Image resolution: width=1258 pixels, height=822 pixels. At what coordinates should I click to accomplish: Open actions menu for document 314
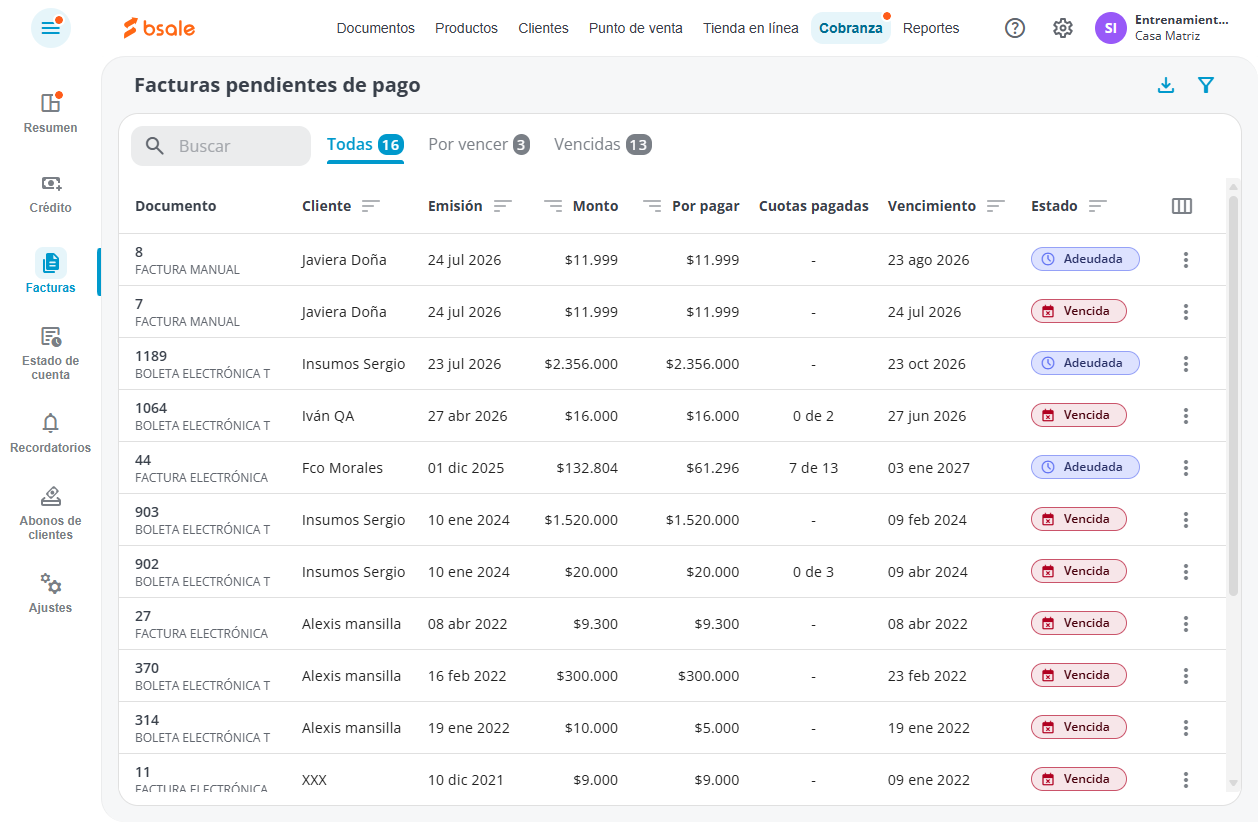point(1186,728)
